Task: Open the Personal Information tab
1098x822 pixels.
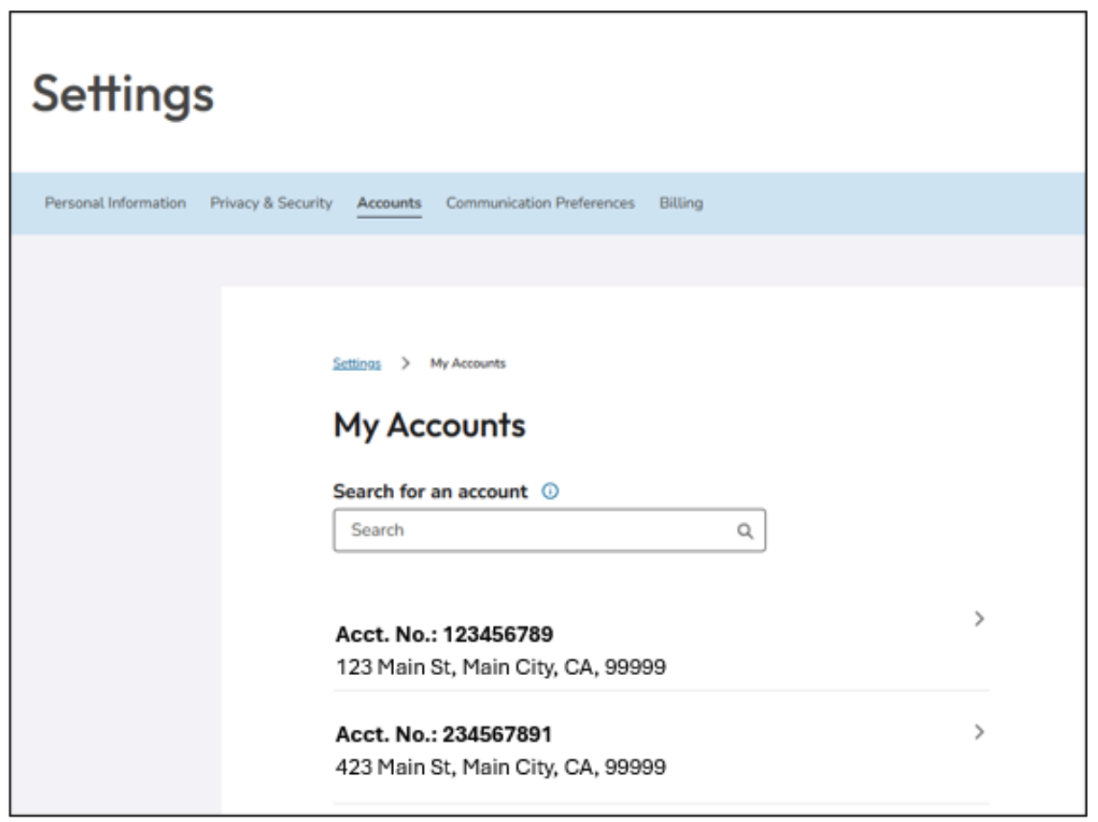Action: tap(116, 203)
